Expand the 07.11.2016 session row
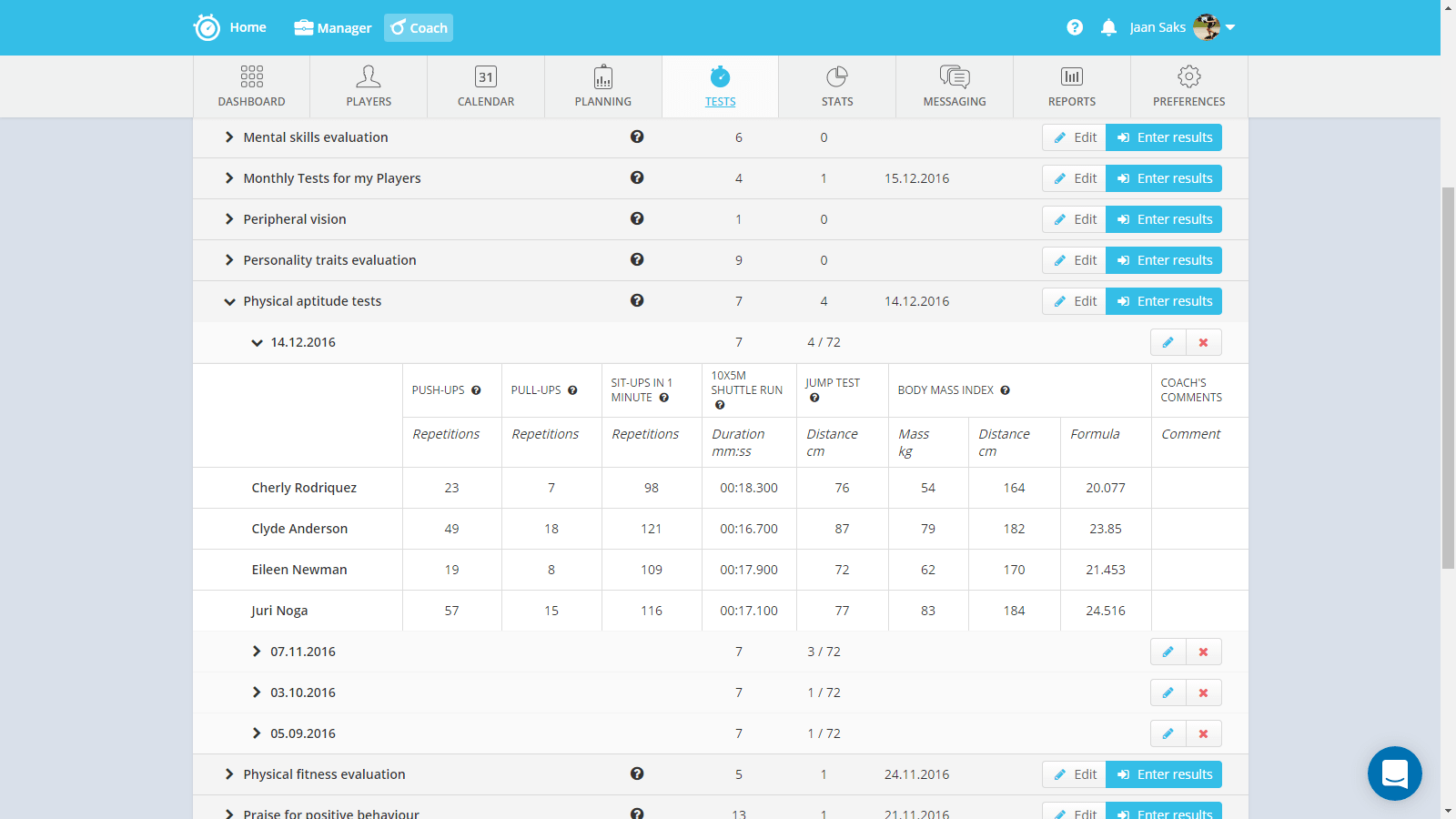 coord(257,652)
